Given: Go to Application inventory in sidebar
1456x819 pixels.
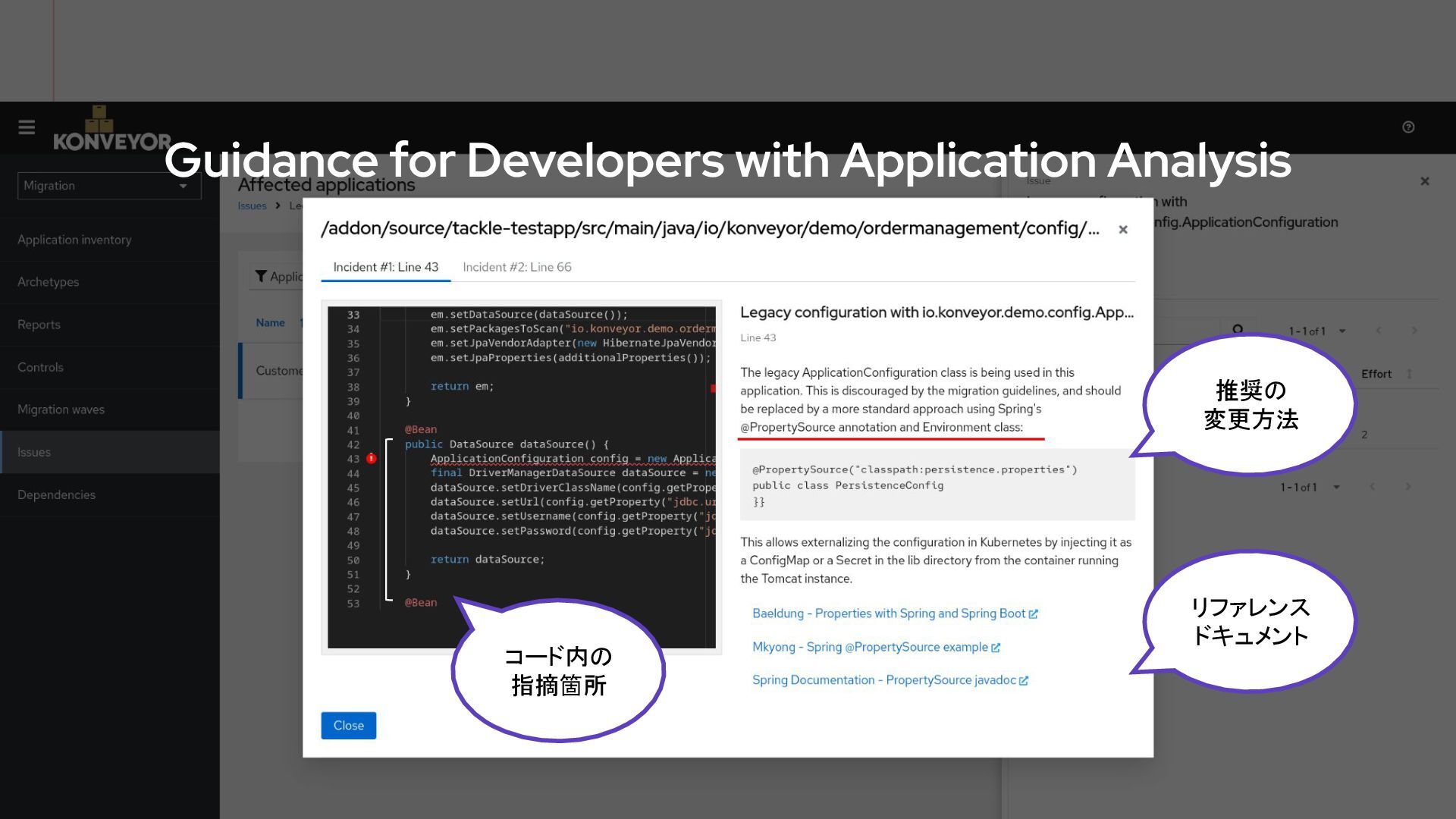Looking at the screenshot, I should pyautogui.click(x=74, y=240).
